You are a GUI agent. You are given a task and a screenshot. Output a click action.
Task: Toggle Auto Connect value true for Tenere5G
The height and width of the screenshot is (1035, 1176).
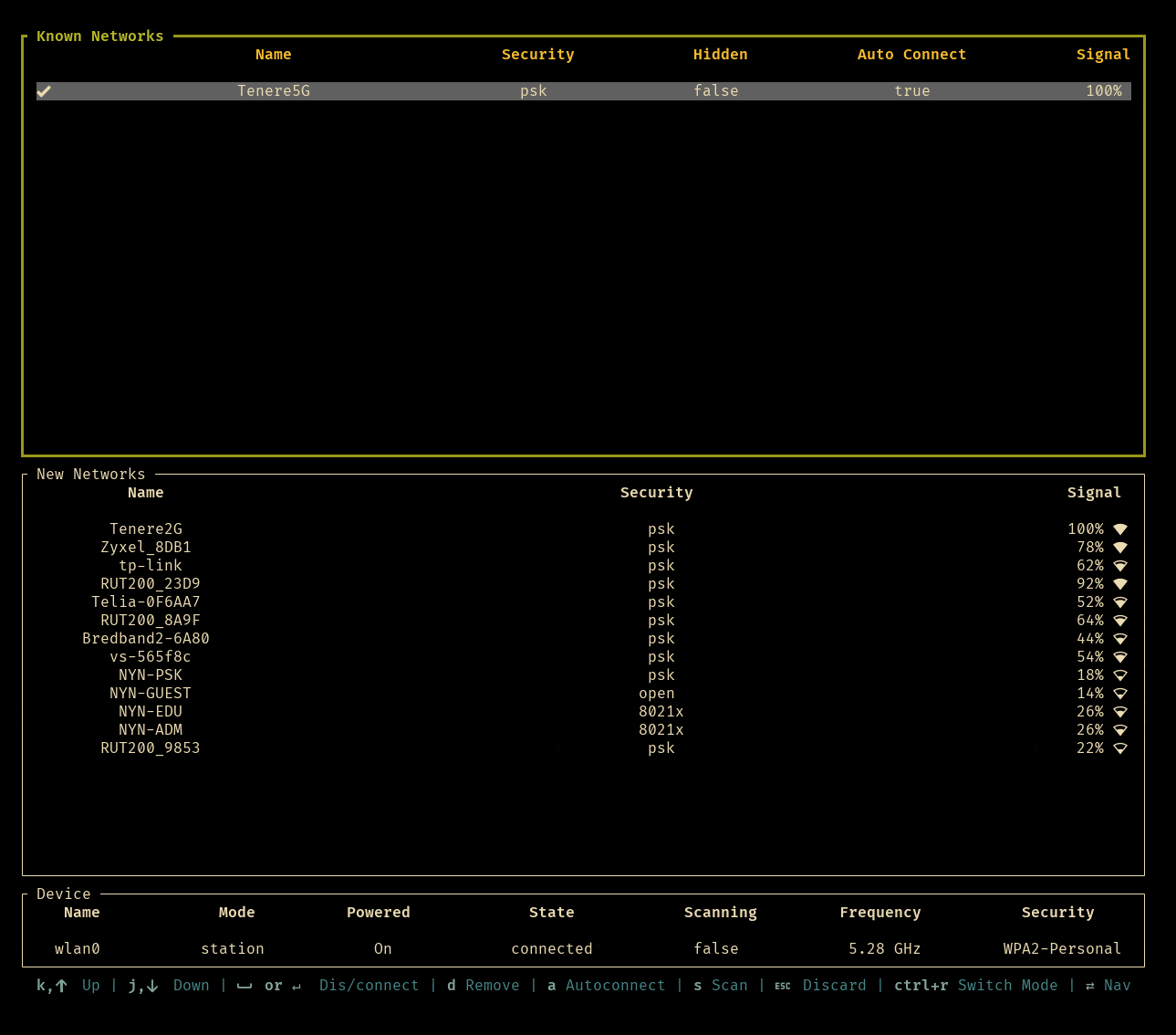pyautogui.click(x=911, y=91)
